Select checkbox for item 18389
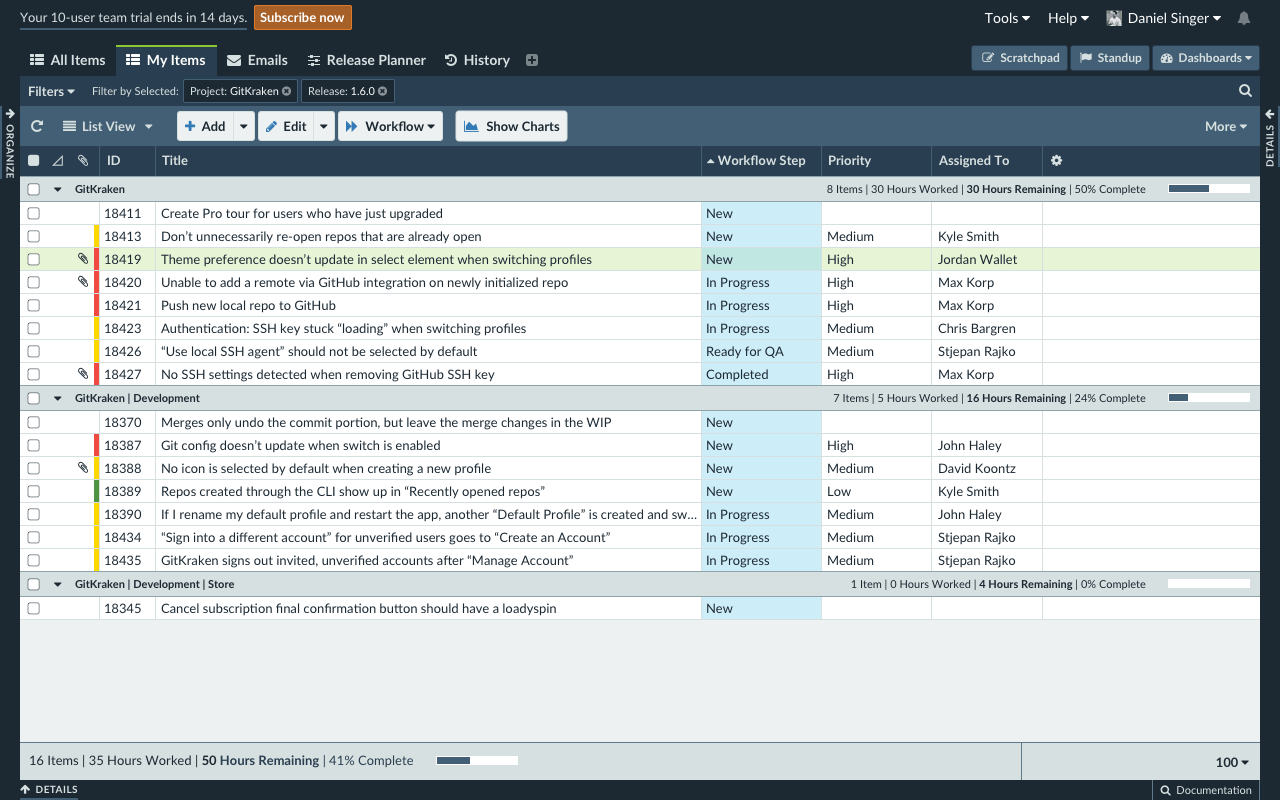This screenshot has height=800, width=1280. (34, 491)
